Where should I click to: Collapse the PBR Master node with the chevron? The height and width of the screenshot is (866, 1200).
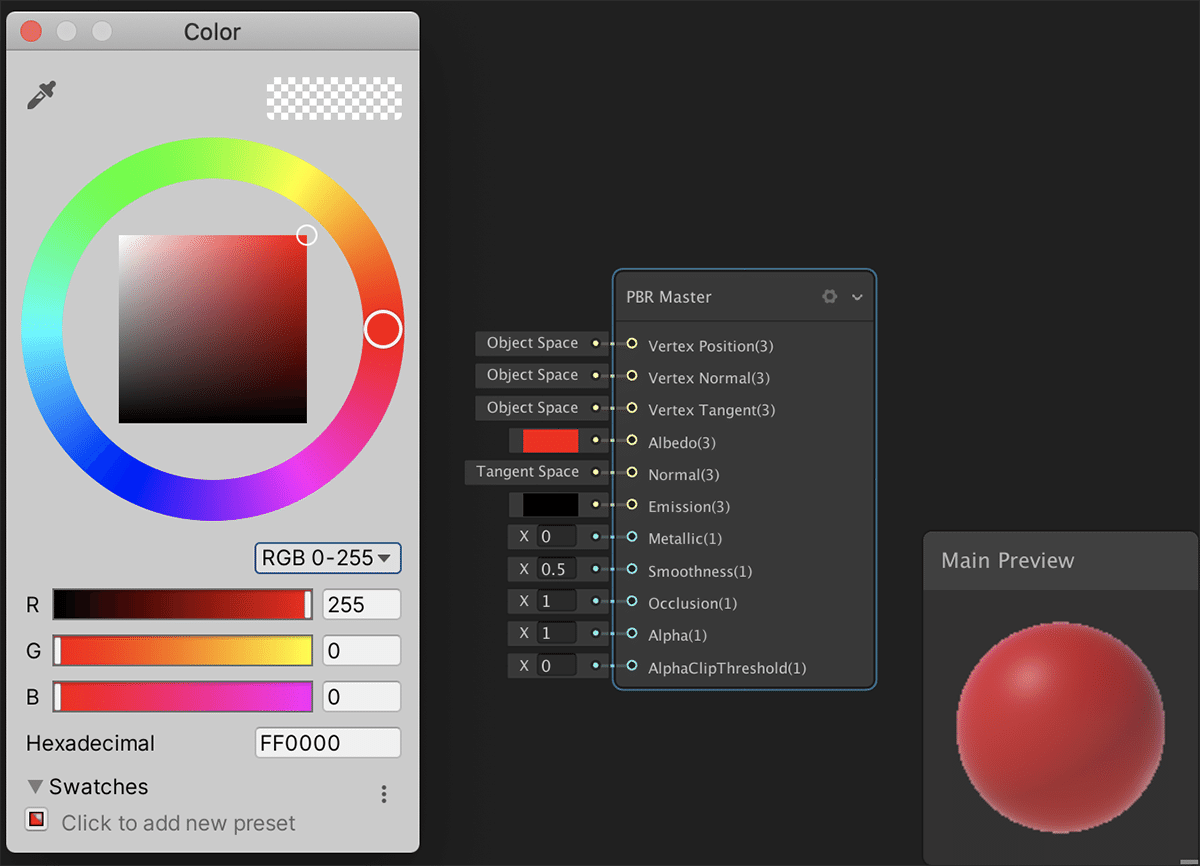857,297
